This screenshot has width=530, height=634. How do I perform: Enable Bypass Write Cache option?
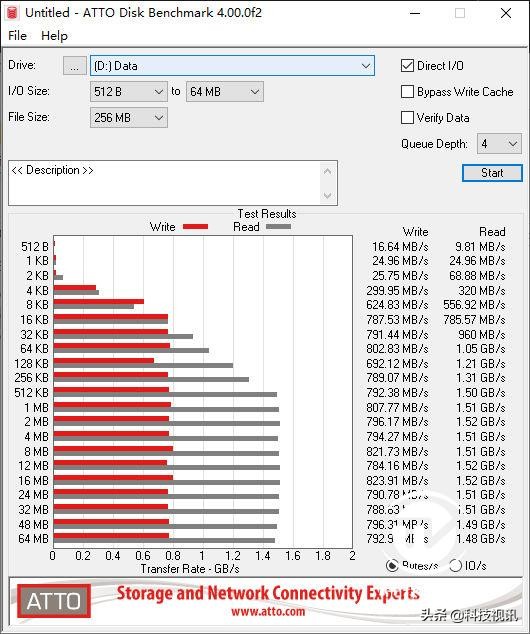coord(407,92)
